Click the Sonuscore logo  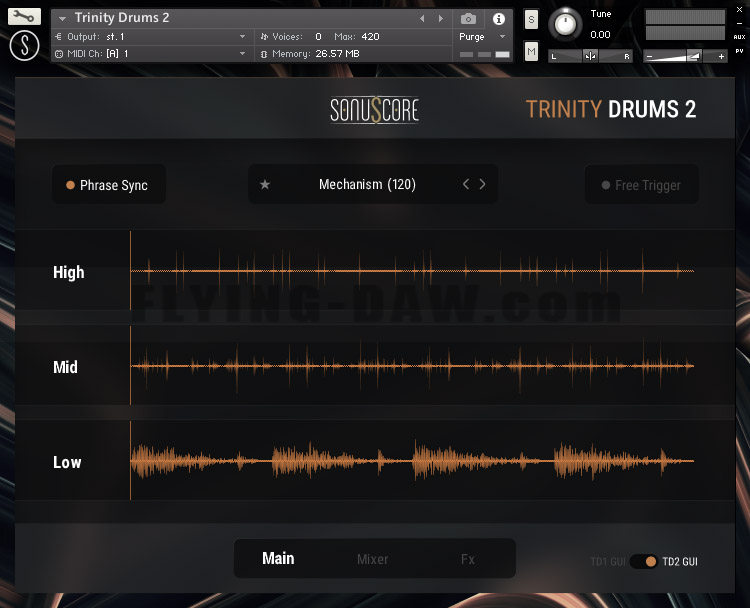(x=375, y=110)
